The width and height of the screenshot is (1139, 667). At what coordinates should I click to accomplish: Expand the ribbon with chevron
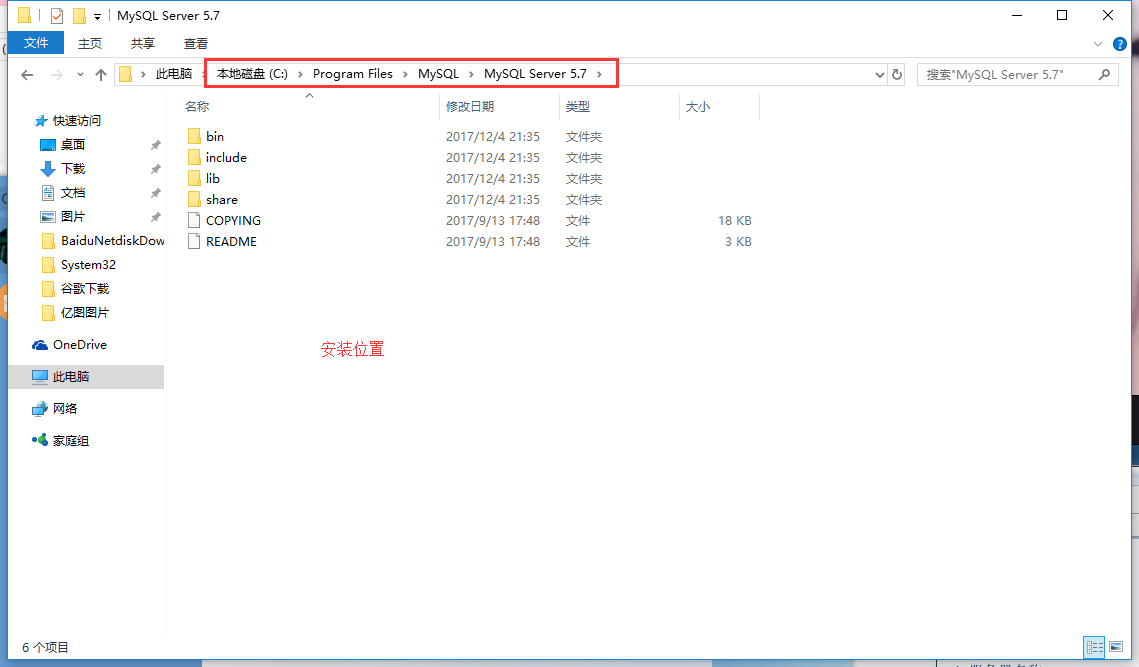point(1098,44)
